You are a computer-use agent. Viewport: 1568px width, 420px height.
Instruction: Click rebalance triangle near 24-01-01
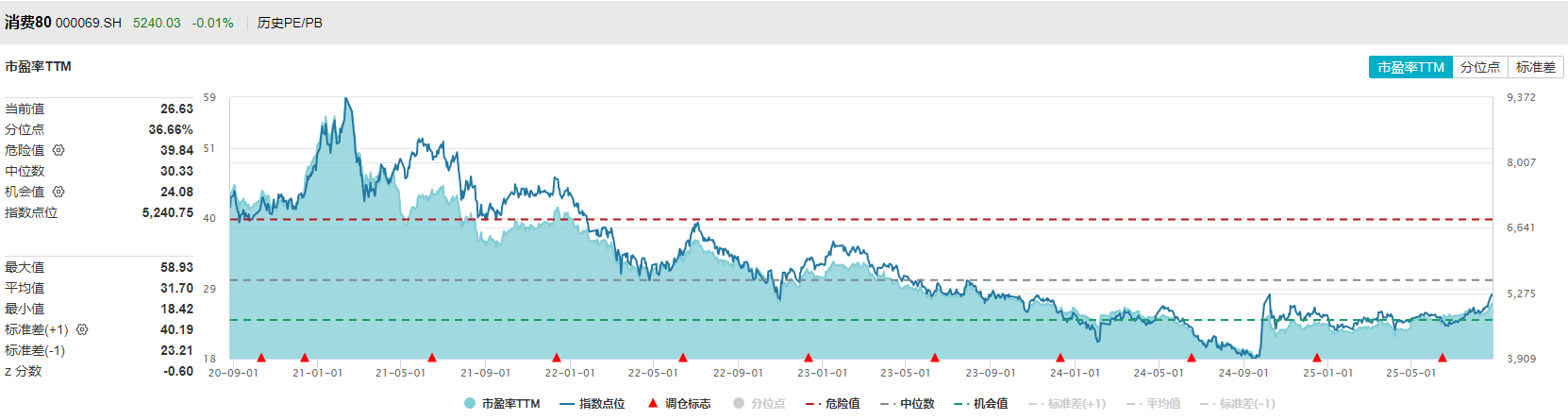point(1060,358)
